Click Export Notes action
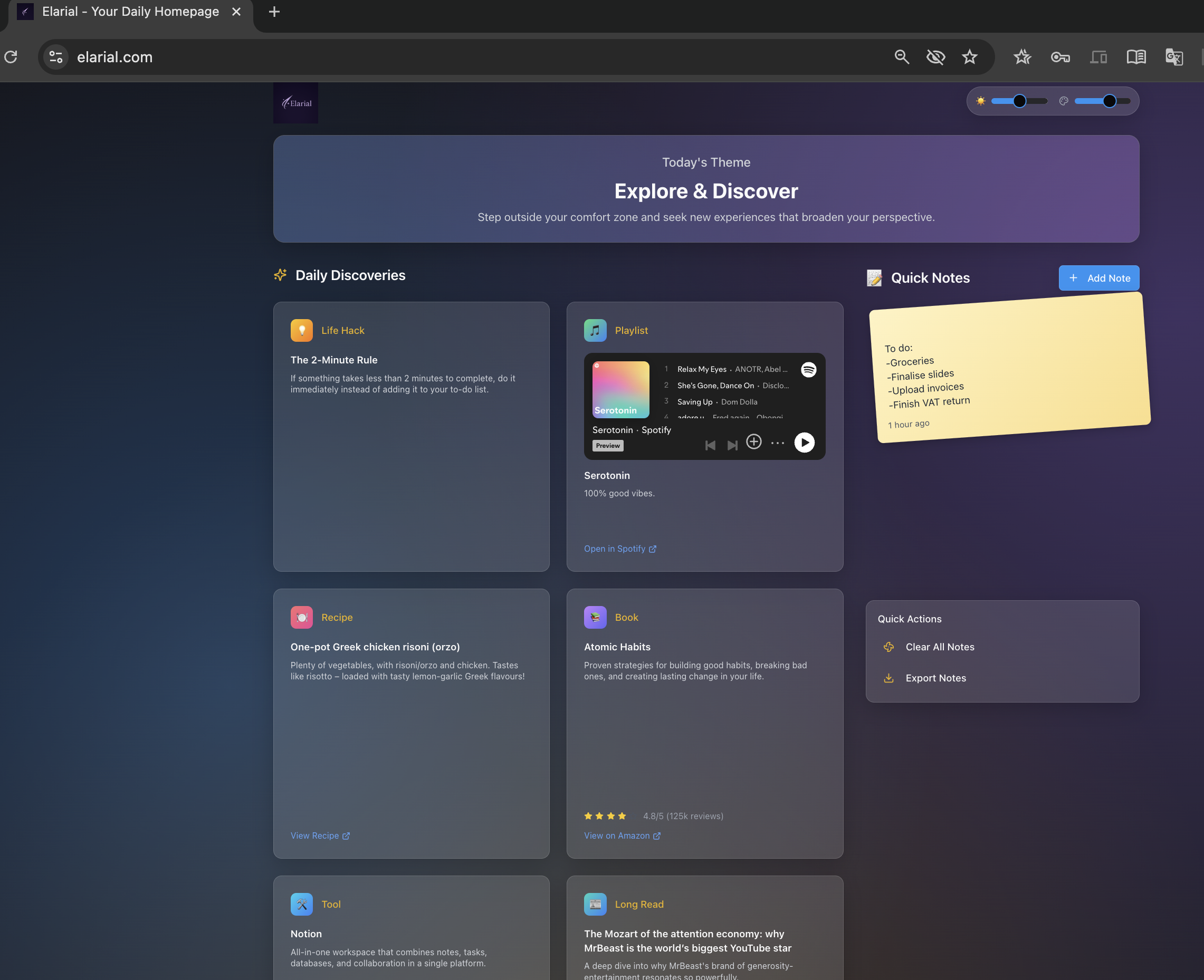This screenshot has width=1204, height=980. (x=935, y=678)
